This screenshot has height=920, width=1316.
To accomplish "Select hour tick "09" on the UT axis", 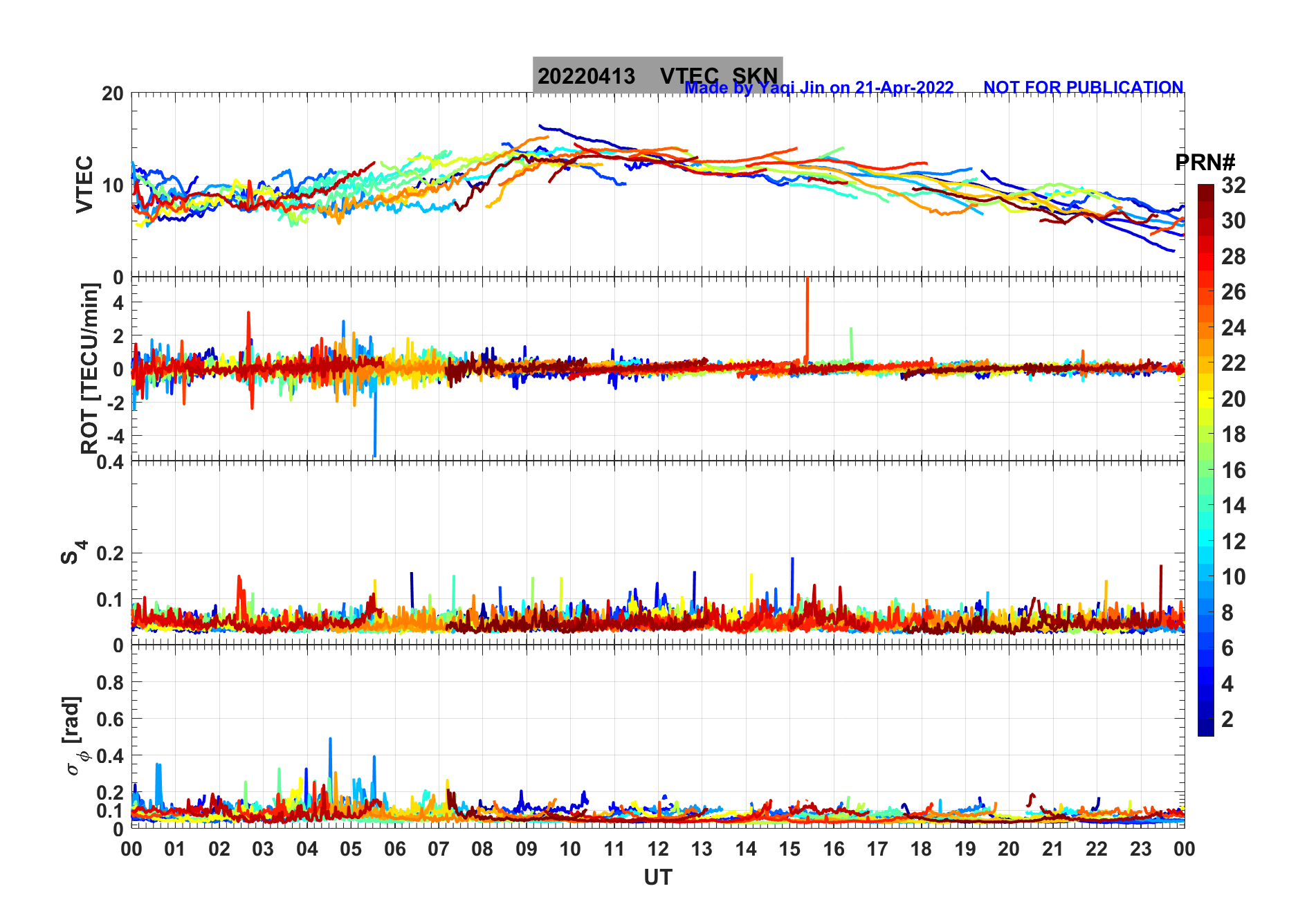I will click(527, 849).
